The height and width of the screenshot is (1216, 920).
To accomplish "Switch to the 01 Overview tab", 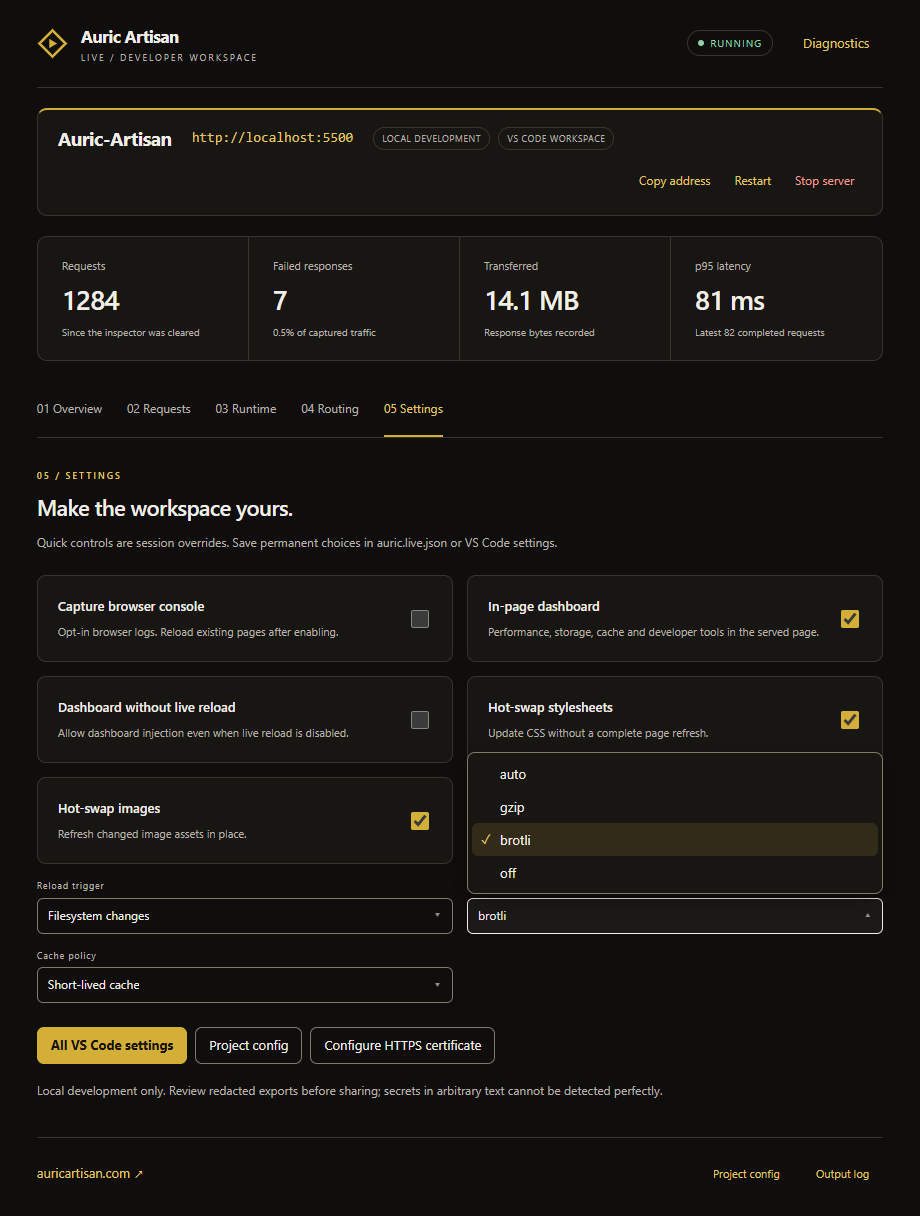I will point(70,409).
